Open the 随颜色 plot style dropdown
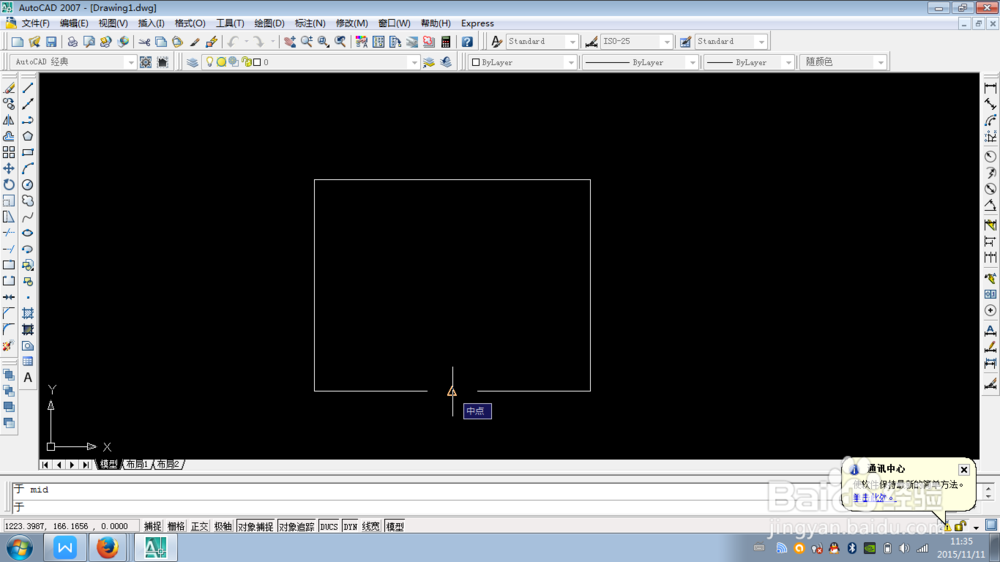Screen dimensions: 1000x562 pos(881,63)
